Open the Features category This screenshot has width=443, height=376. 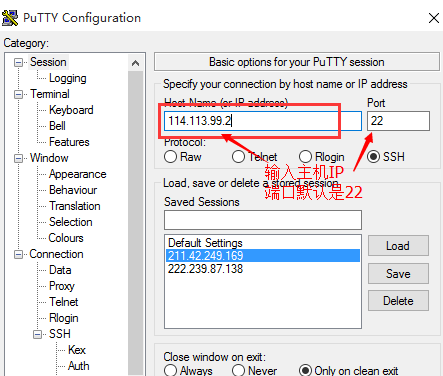pos(69,142)
